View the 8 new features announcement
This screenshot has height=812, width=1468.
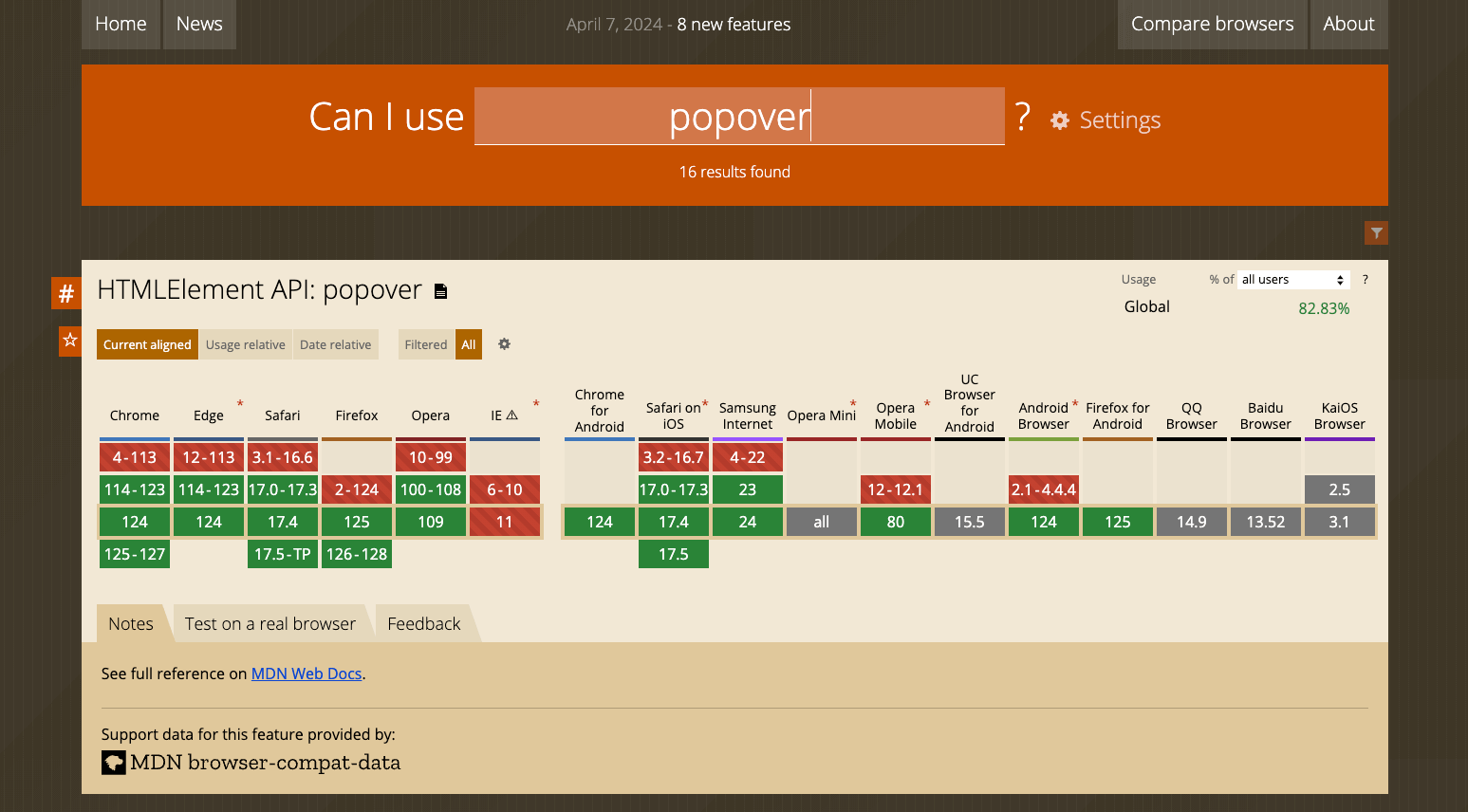[x=733, y=24]
